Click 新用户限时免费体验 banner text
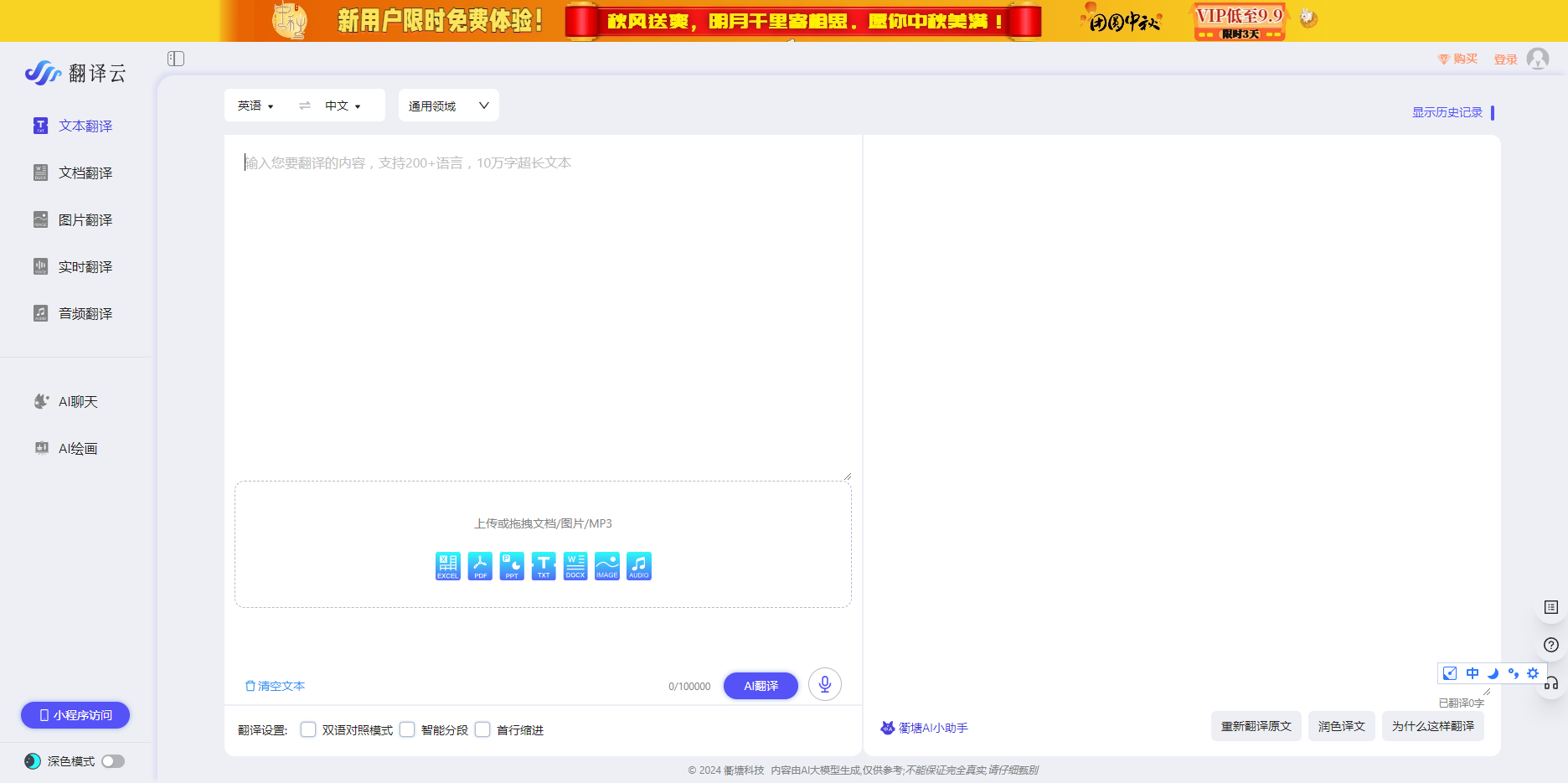 tap(440, 20)
